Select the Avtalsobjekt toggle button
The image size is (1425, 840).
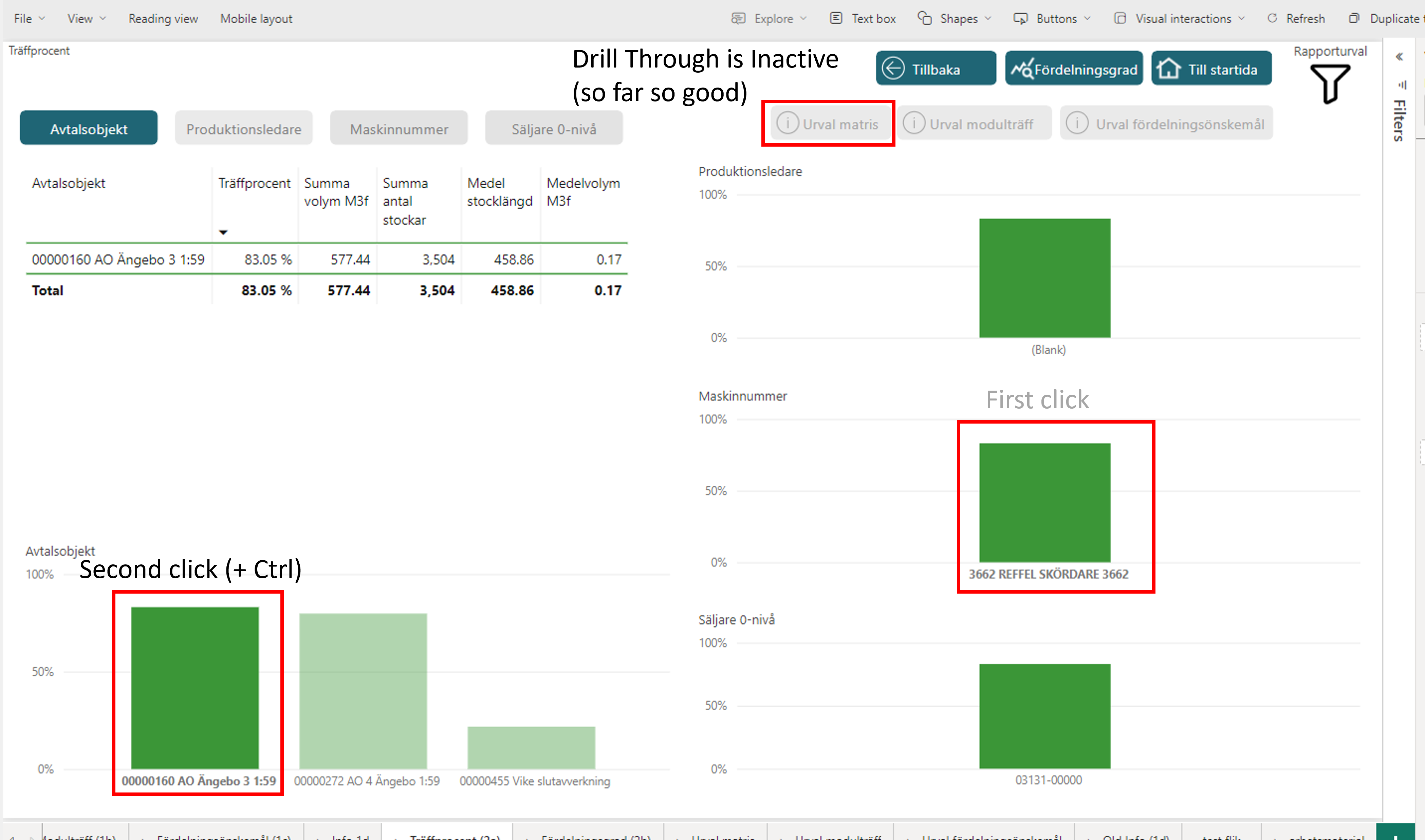point(89,128)
